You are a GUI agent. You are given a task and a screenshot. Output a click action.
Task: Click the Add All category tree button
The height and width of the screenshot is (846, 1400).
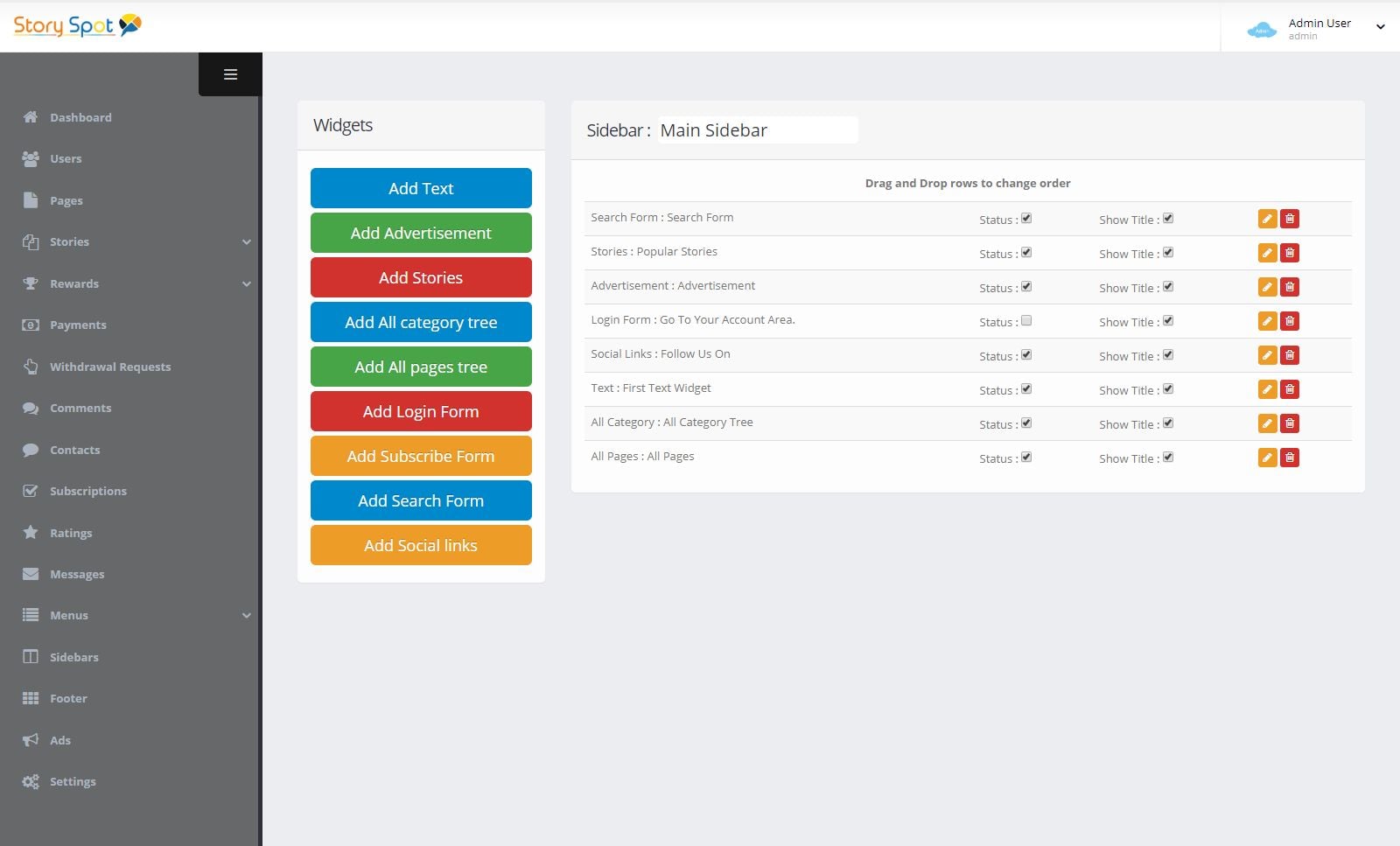(421, 322)
